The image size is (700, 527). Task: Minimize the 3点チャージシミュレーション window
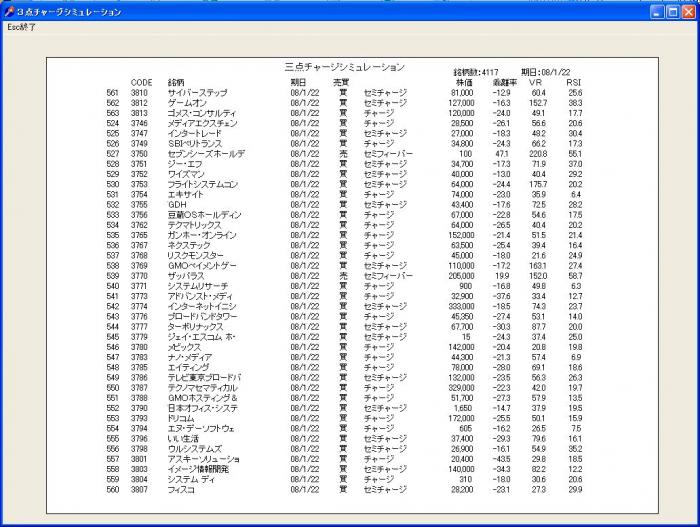pyautogui.click(x=657, y=11)
